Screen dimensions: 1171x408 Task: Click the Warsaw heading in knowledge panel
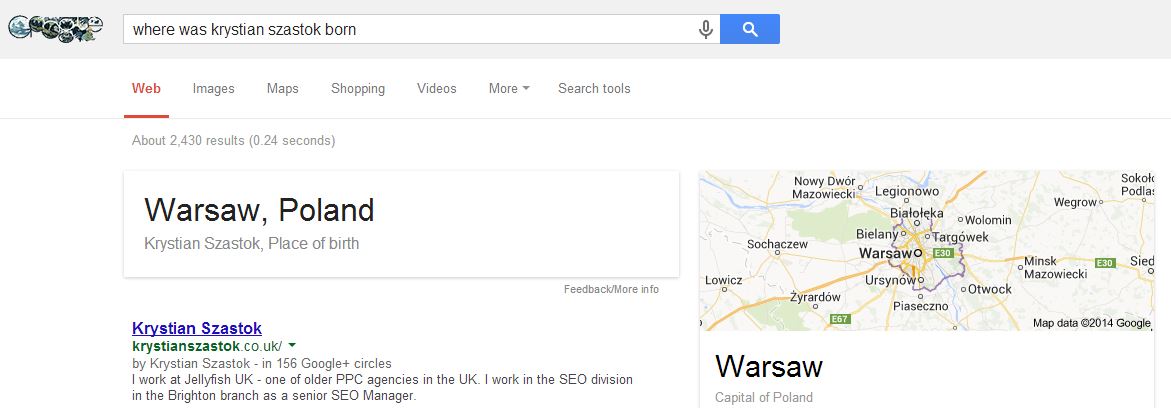[x=768, y=366]
